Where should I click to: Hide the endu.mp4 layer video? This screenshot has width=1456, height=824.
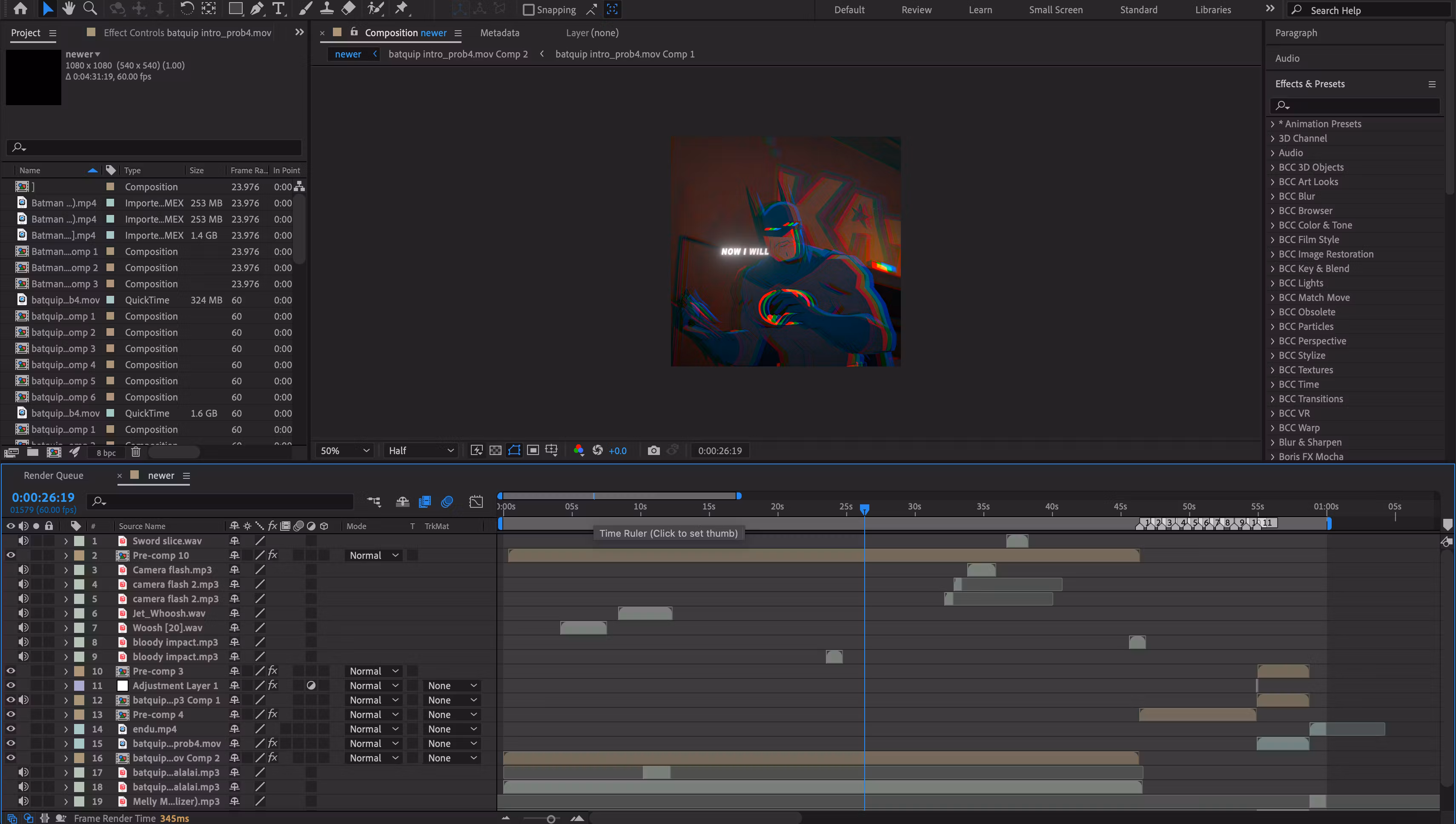coord(11,729)
